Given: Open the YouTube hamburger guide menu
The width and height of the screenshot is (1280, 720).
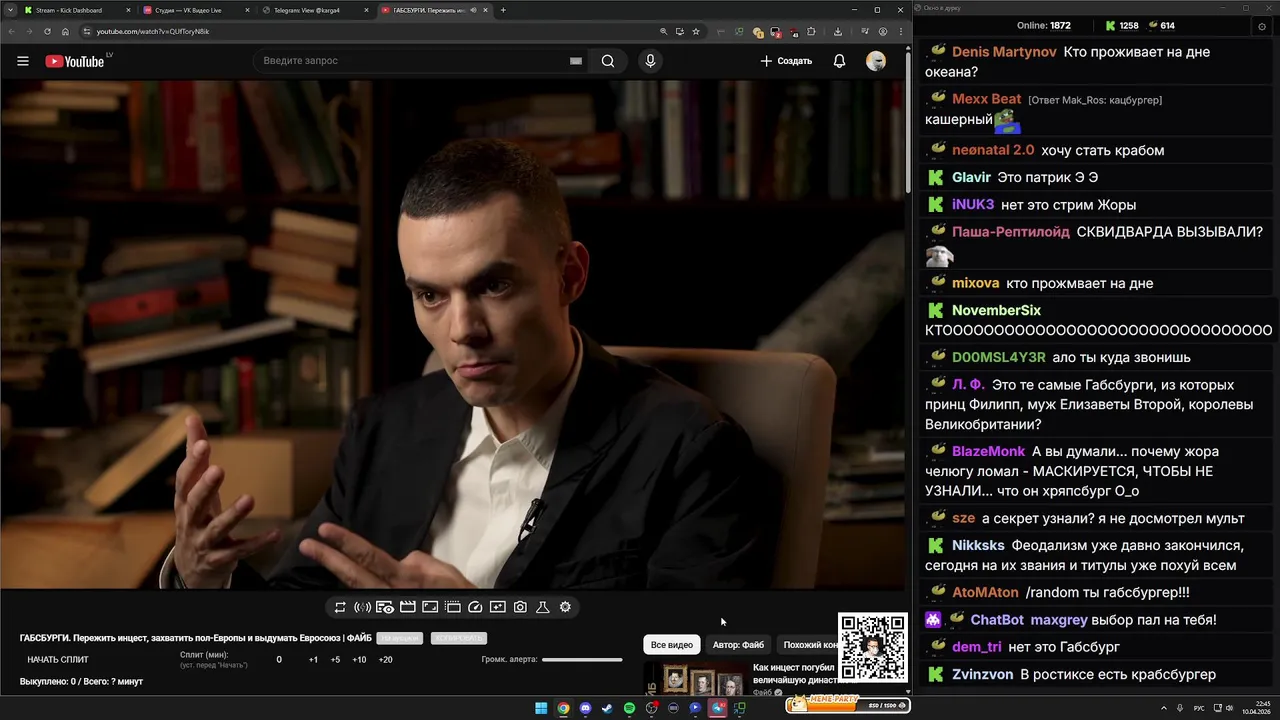Looking at the screenshot, I should pos(23,61).
